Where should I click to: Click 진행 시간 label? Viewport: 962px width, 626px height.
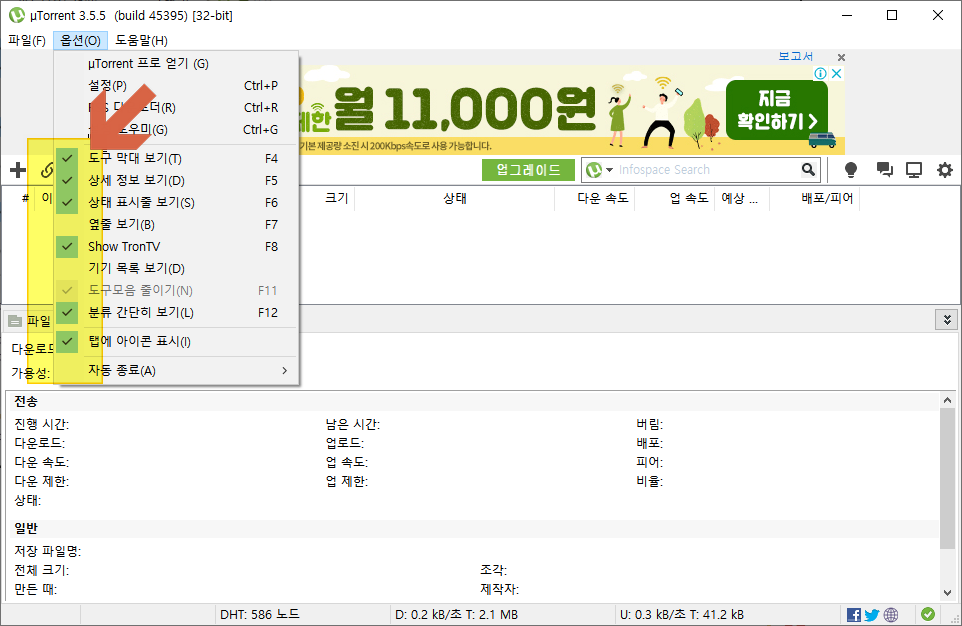pyautogui.click(x=42, y=424)
